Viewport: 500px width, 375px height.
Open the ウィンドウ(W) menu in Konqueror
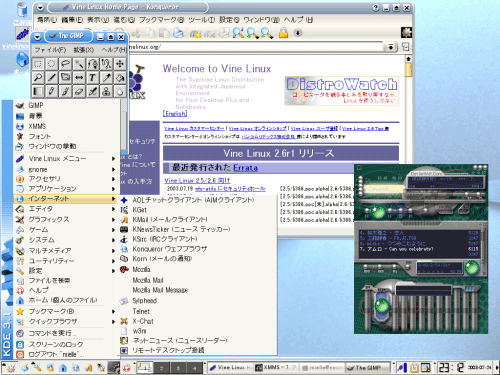[261, 20]
